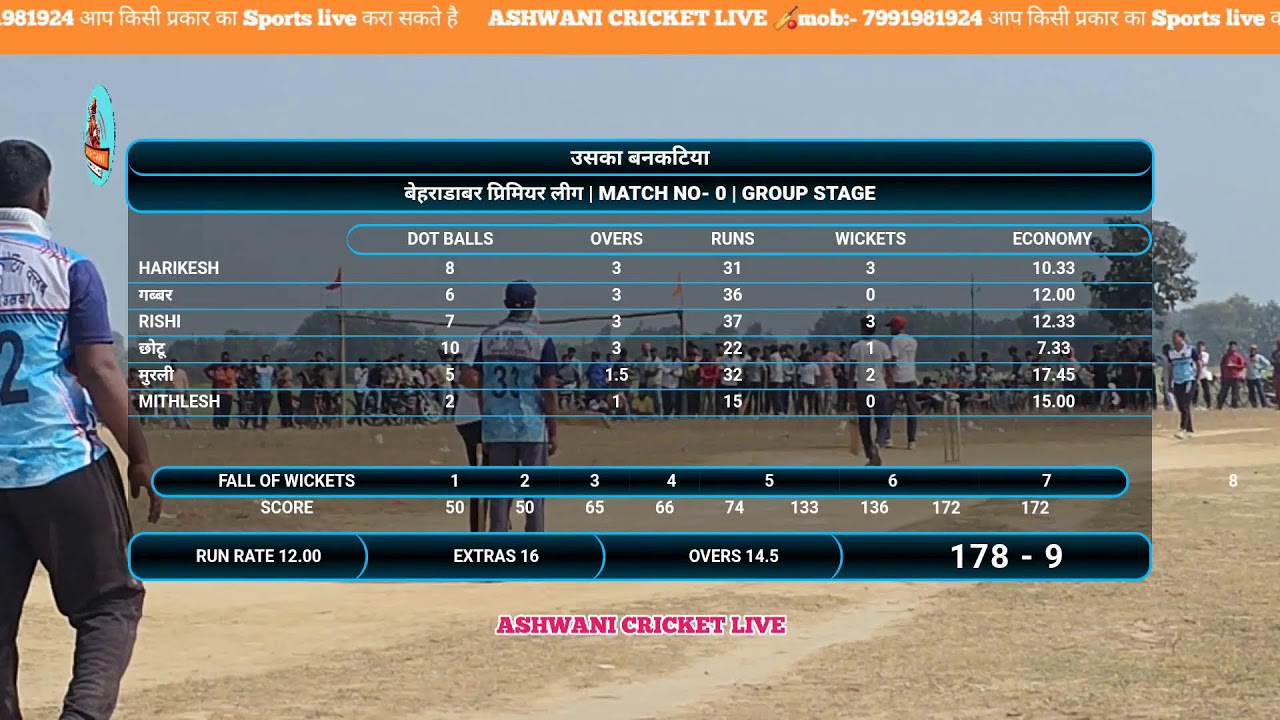Click fall-of-wicket score 74

click(734, 508)
